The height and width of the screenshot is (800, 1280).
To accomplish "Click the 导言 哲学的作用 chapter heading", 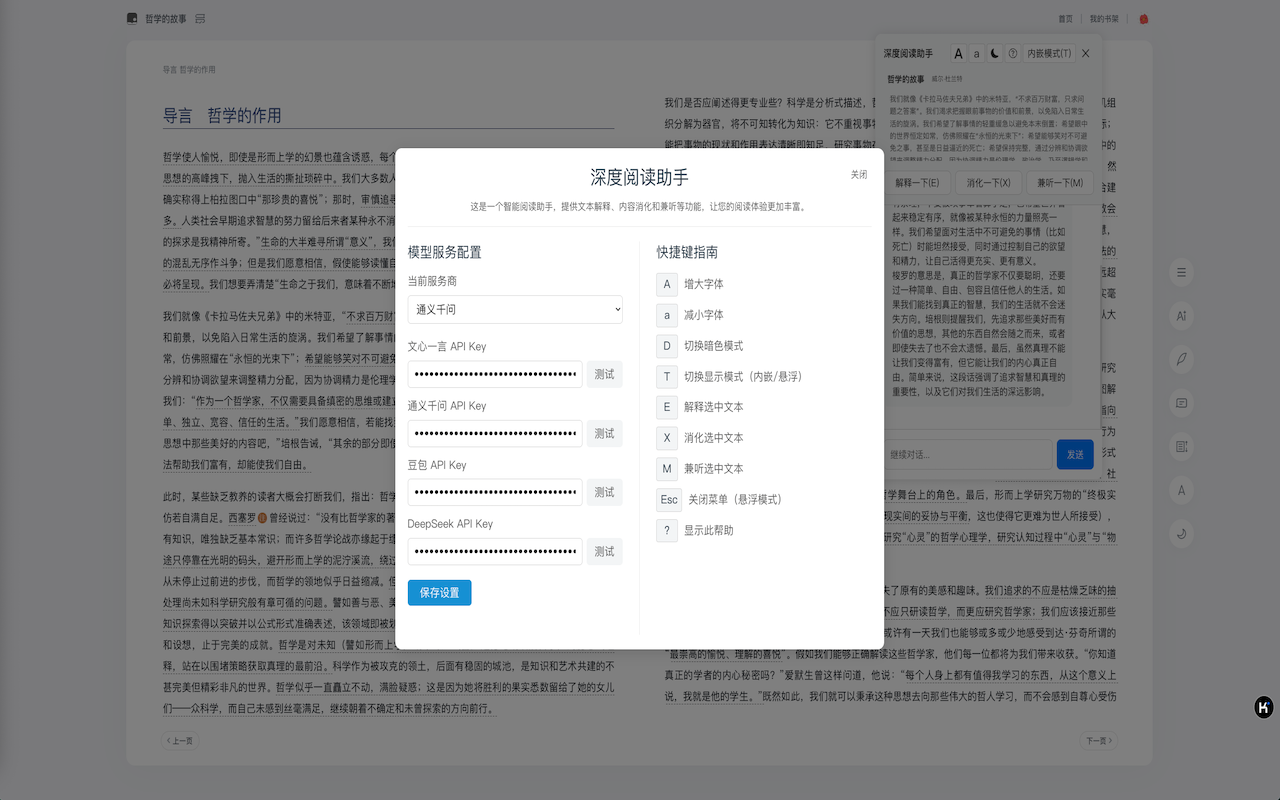I will pyautogui.click(x=222, y=115).
